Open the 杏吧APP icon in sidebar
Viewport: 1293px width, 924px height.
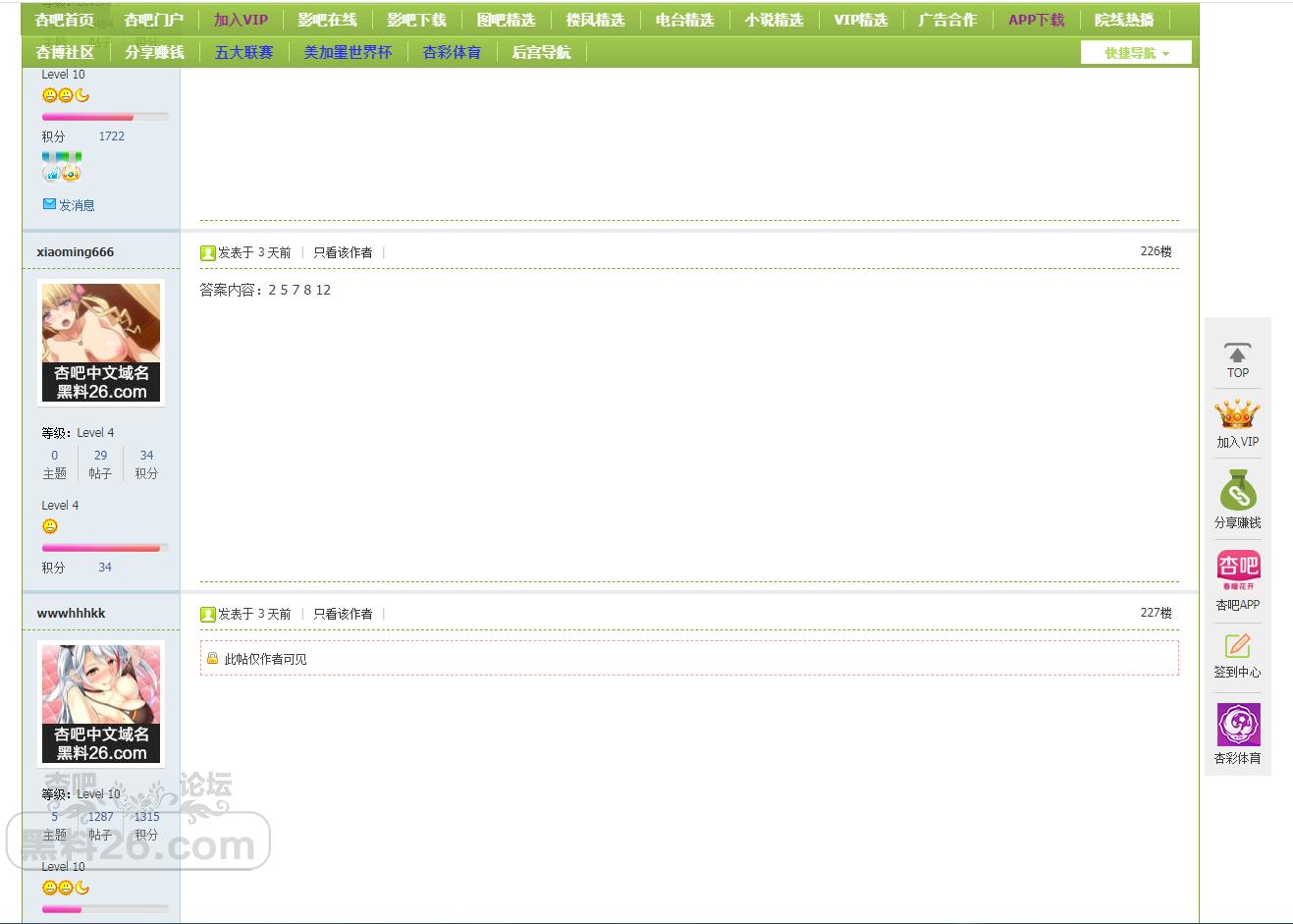(x=1237, y=570)
